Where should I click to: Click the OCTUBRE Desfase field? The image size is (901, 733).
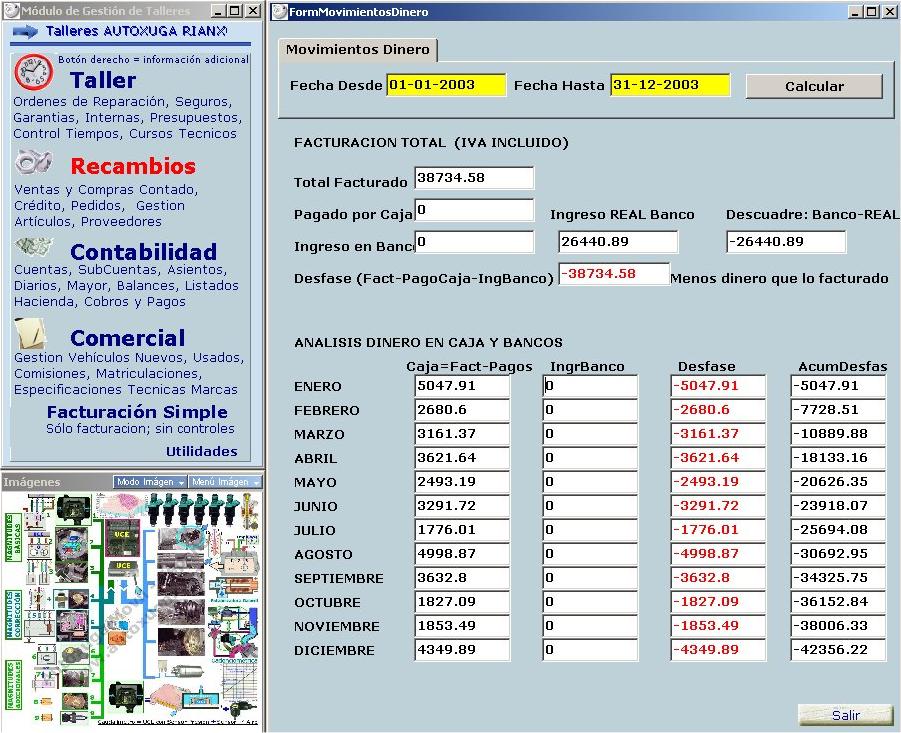(x=718, y=603)
